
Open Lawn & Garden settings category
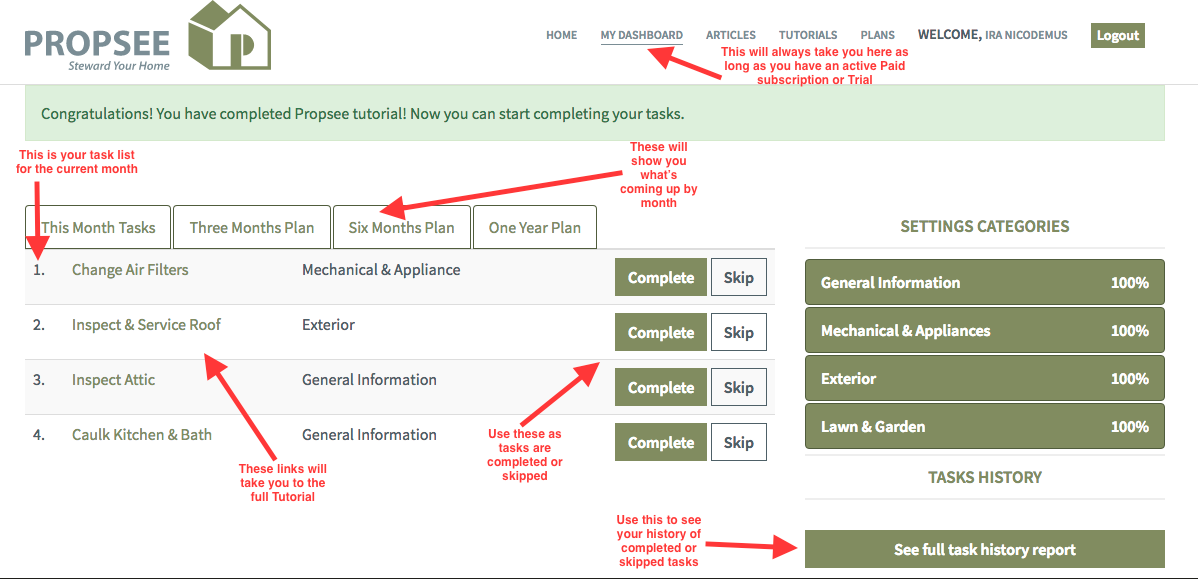click(985, 426)
